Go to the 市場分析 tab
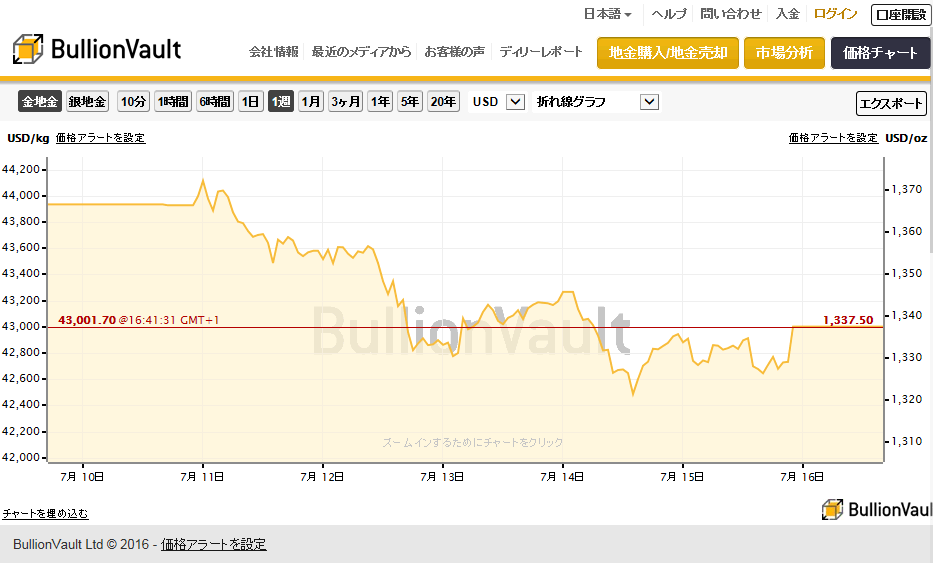 pos(784,53)
